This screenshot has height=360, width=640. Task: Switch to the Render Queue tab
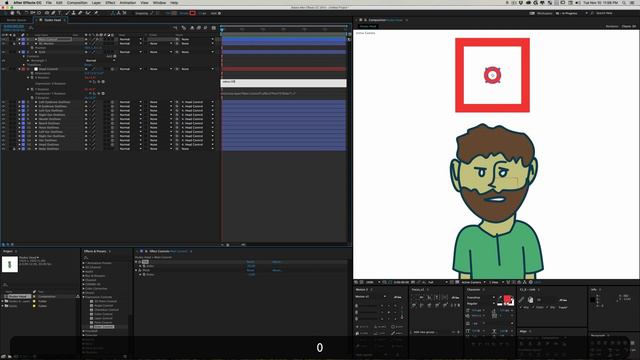pos(16,20)
